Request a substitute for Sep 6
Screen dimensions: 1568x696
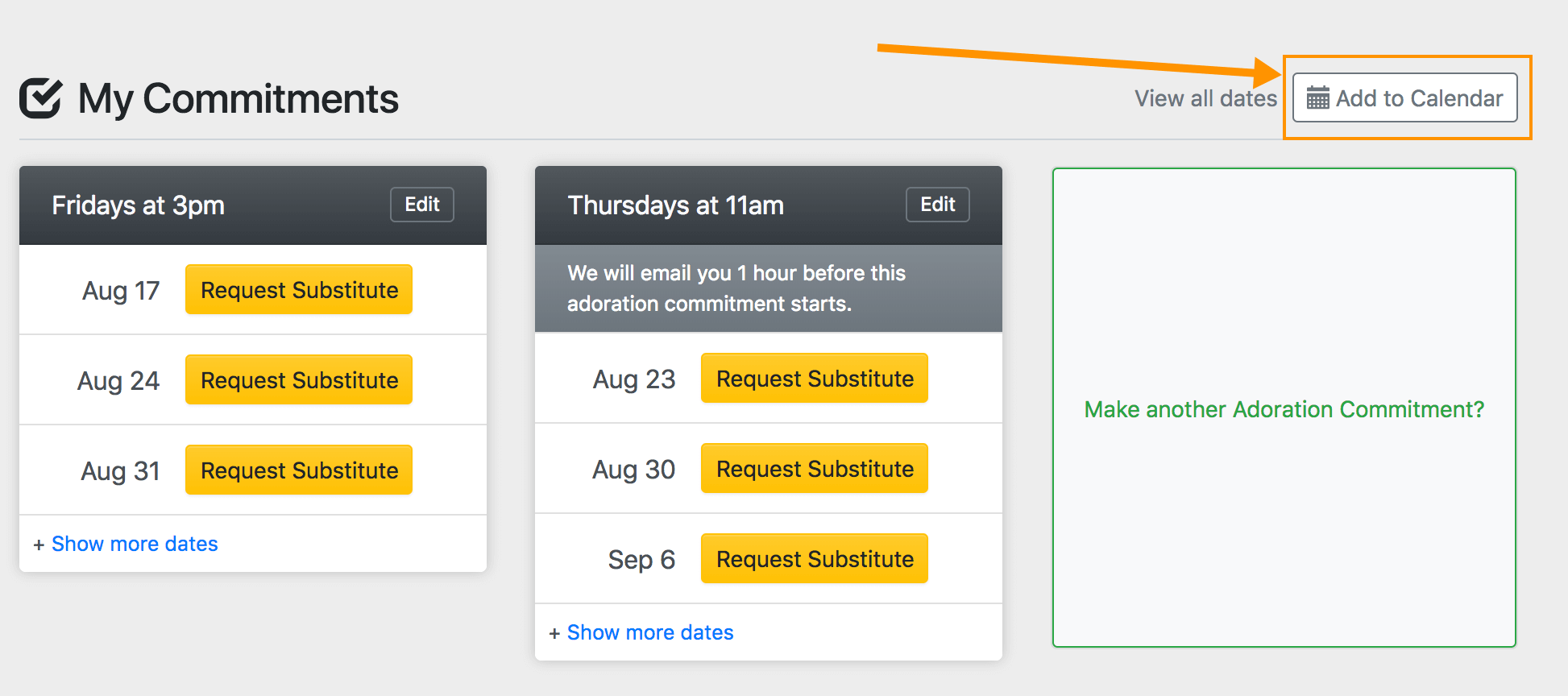click(x=815, y=559)
